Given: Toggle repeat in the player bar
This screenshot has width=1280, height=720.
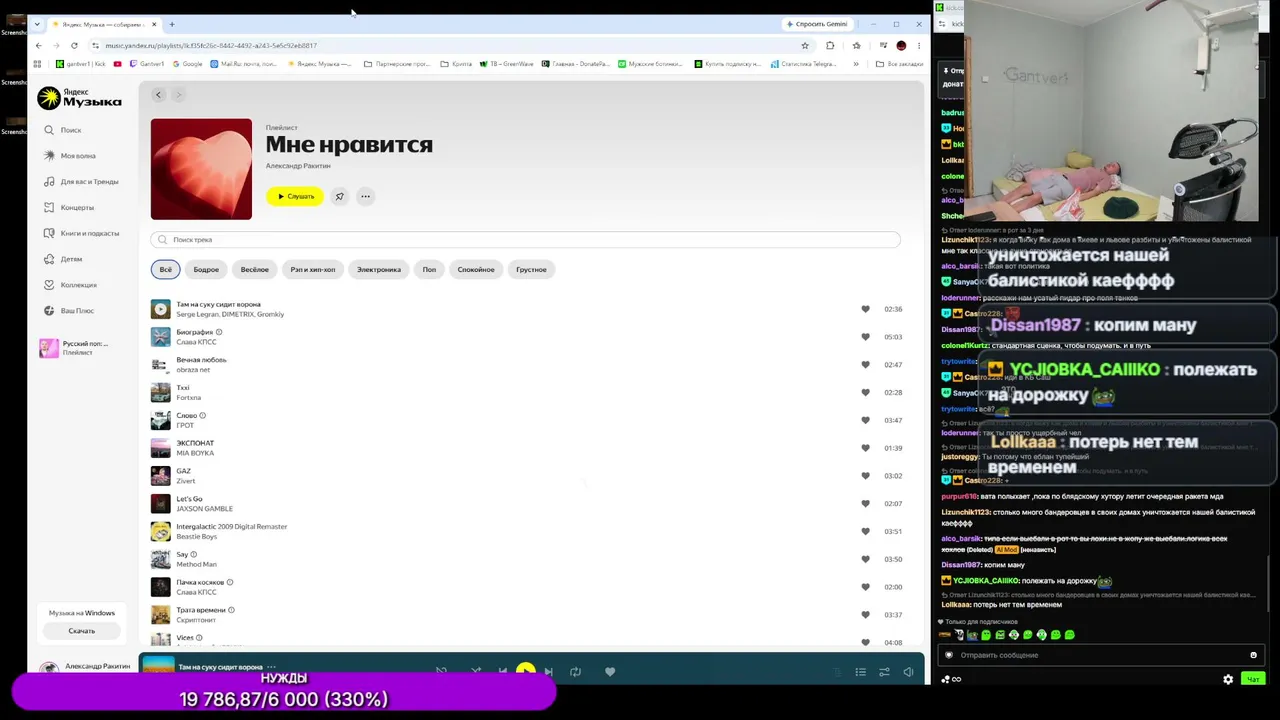Looking at the screenshot, I should tap(575, 672).
